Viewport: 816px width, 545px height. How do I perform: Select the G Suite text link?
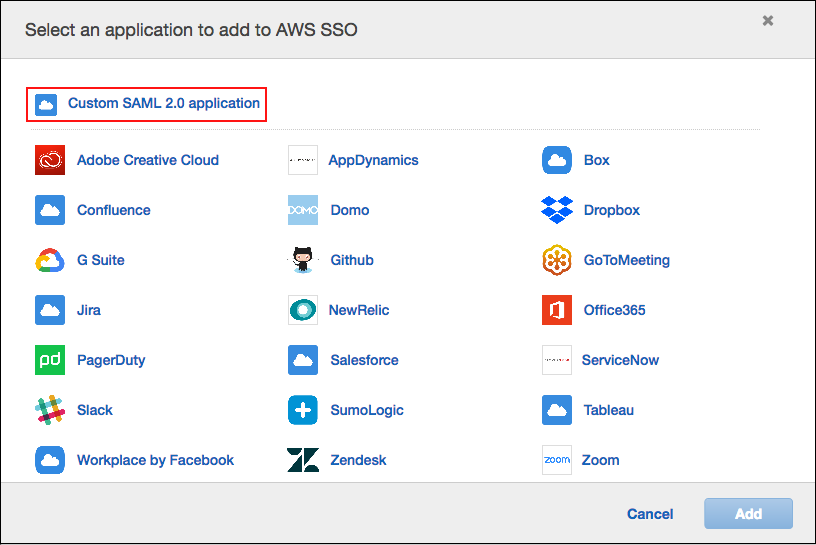[100, 260]
